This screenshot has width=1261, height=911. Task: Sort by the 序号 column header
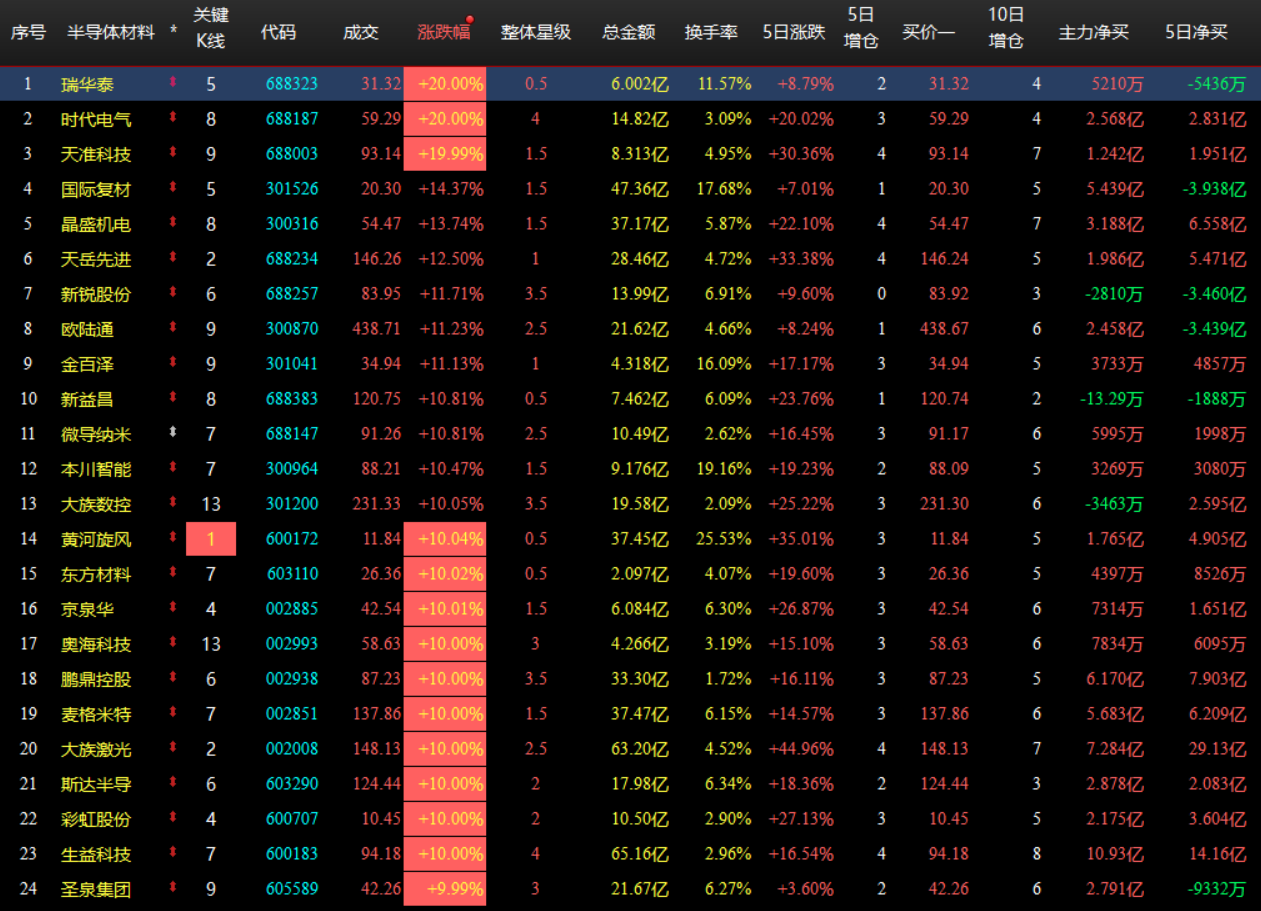click(28, 32)
